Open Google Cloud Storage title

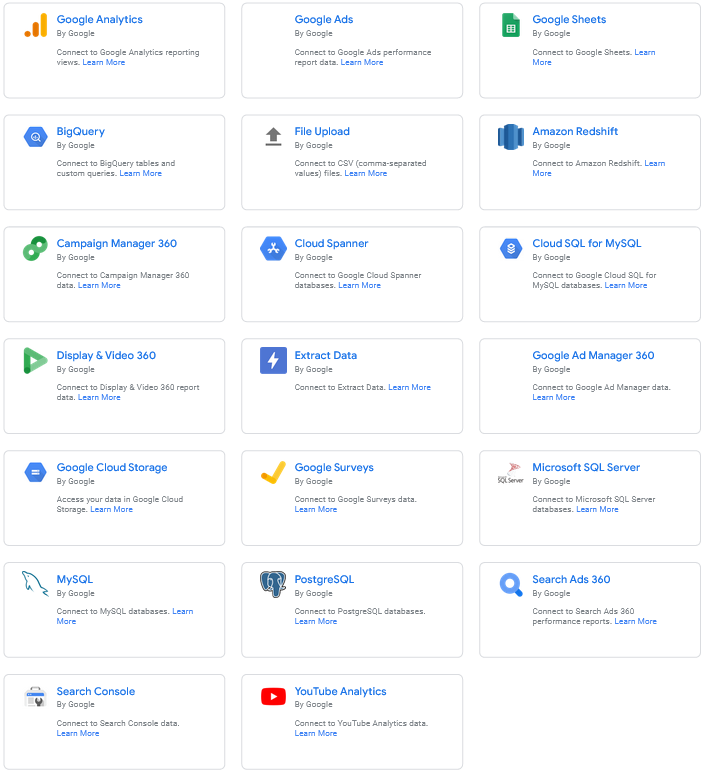tap(112, 468)
